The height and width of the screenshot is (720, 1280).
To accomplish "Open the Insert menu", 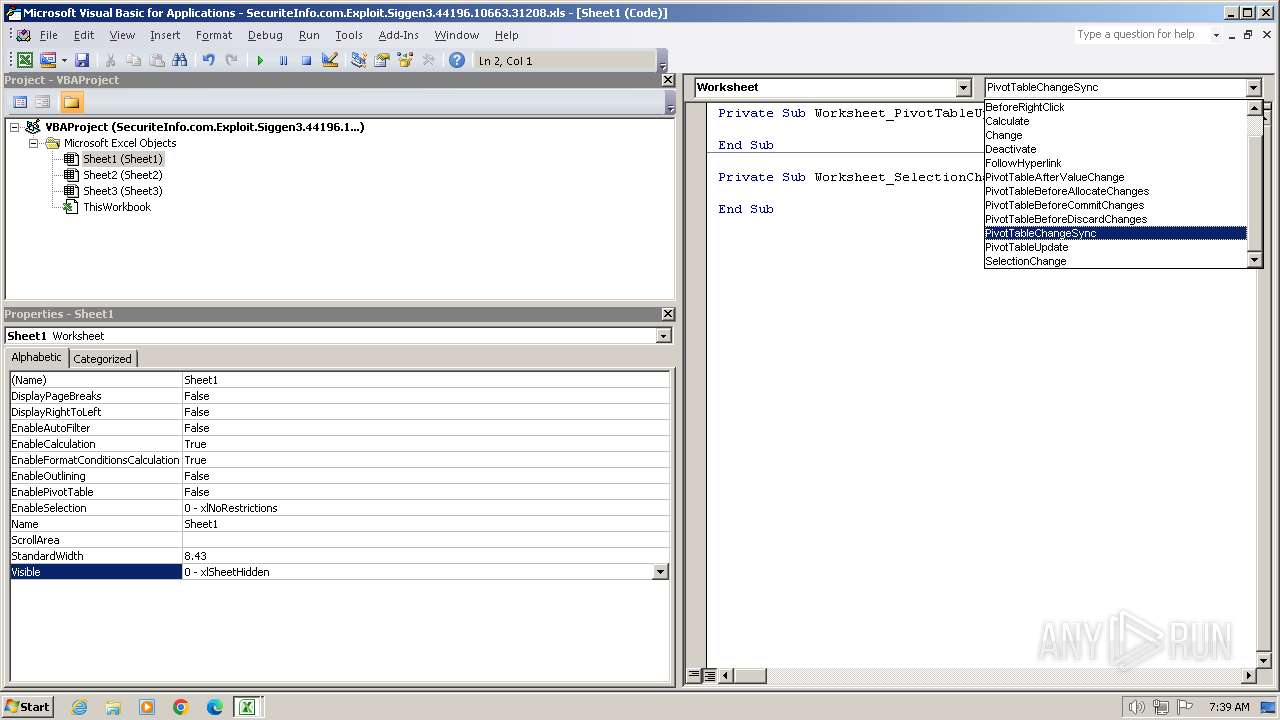I will [165, 35].
